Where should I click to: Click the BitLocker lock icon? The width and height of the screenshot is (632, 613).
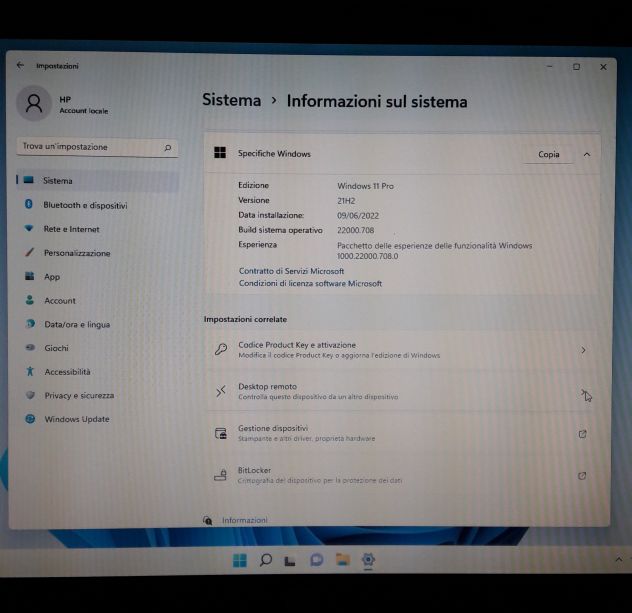coord(220,475)
